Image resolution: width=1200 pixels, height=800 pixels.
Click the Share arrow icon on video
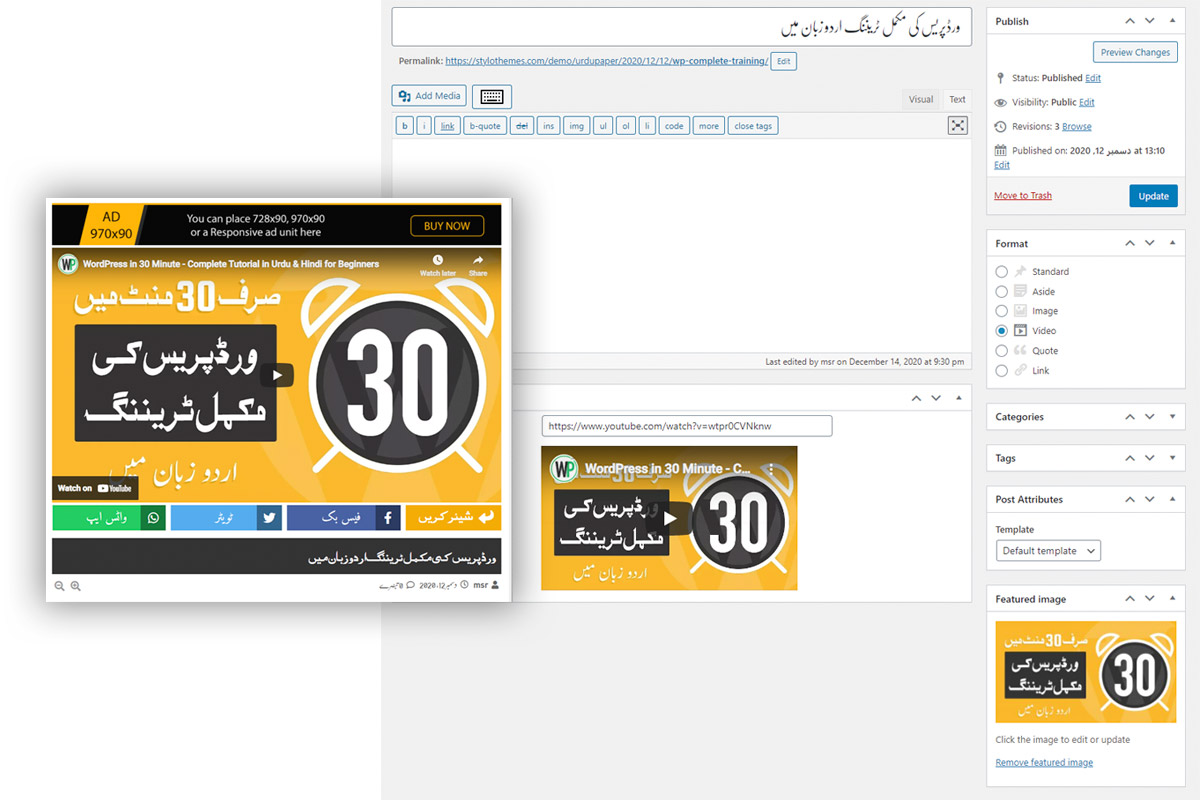[x=478, y=260]
